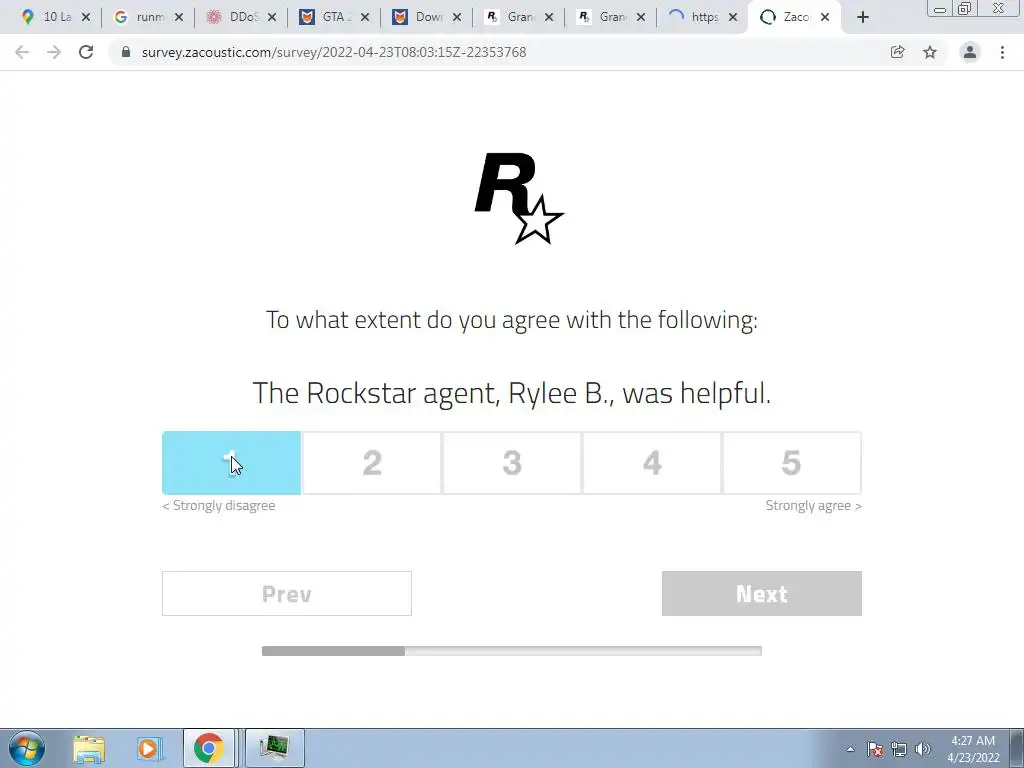
Task: Close the loading https tab
Action: (x=733, y=18)
